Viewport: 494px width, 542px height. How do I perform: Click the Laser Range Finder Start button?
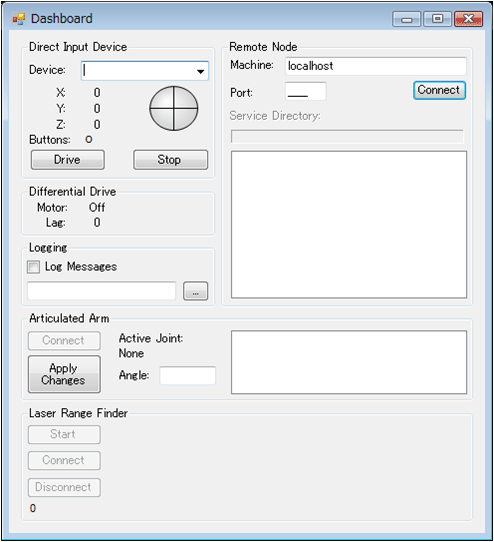[x=64, y=434]
